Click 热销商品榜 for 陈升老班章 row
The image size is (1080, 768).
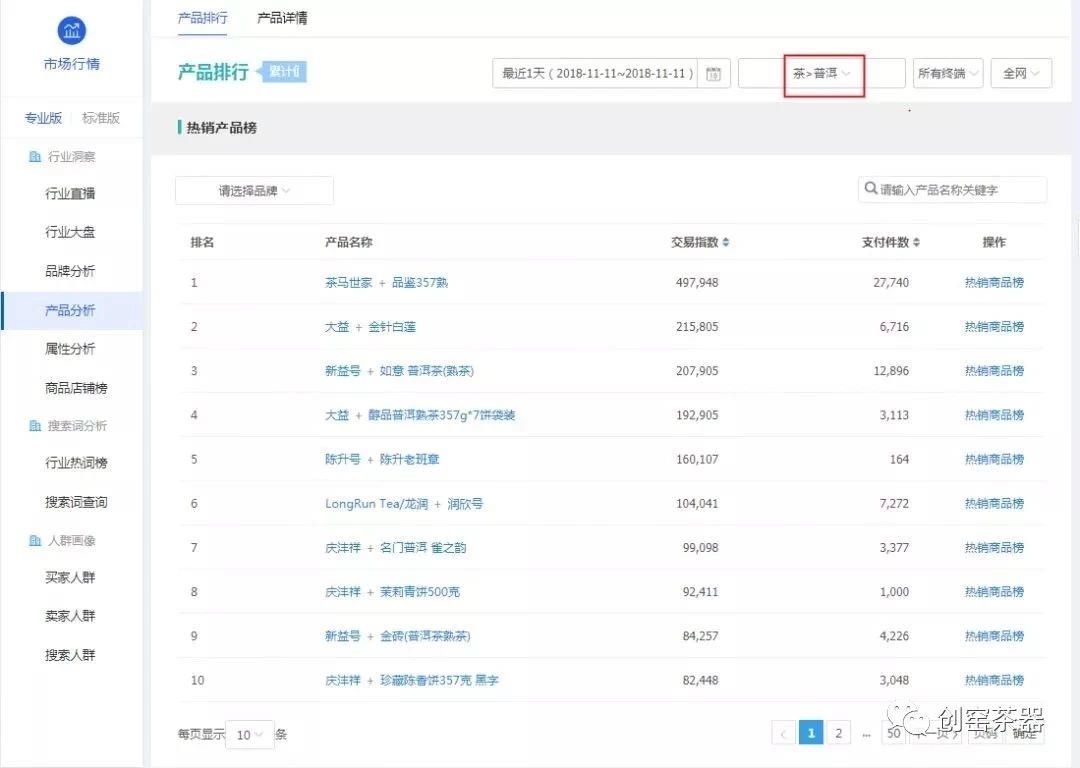(x=994, y=459)
